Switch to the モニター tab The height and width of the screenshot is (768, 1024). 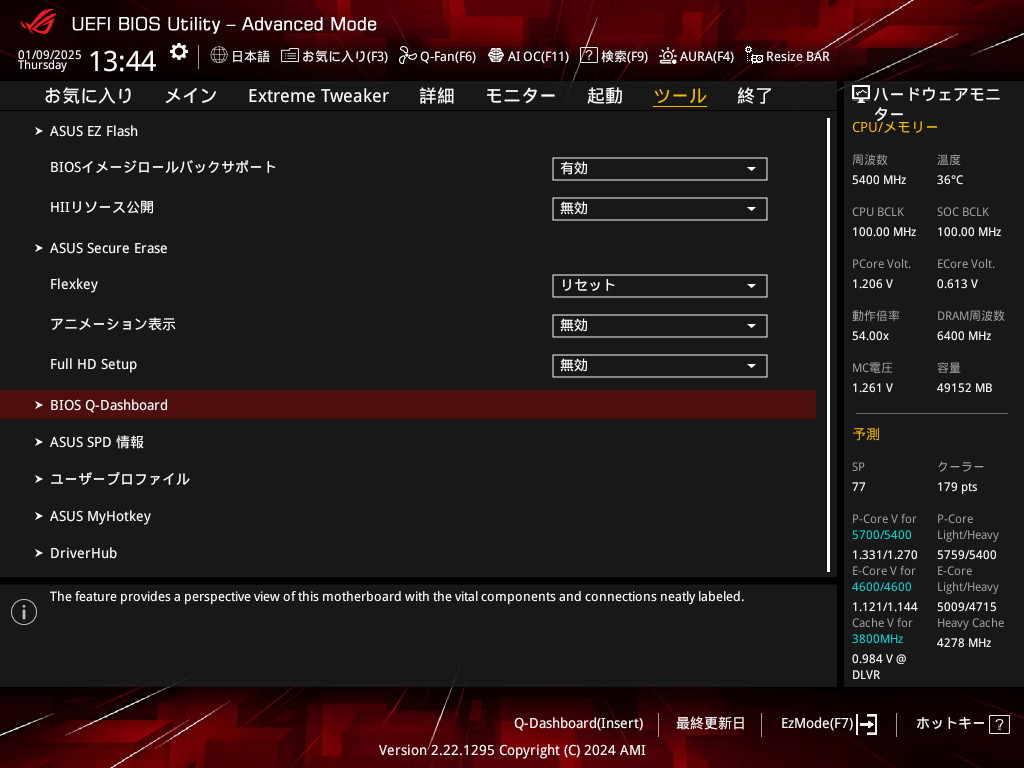pyautogui.click(x=520, y=96)
